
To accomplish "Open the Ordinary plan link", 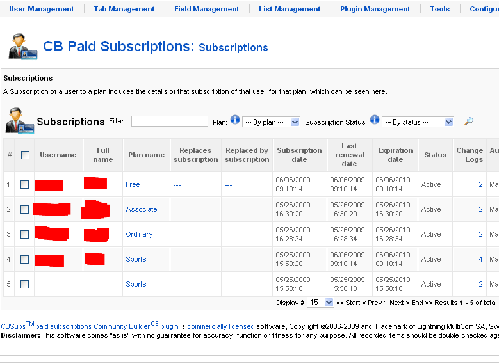I will (x=139, y=234).
